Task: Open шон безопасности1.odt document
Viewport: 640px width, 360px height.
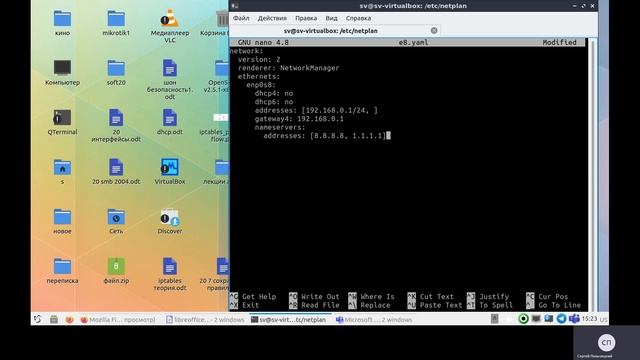Action: [x=170, y=68]
